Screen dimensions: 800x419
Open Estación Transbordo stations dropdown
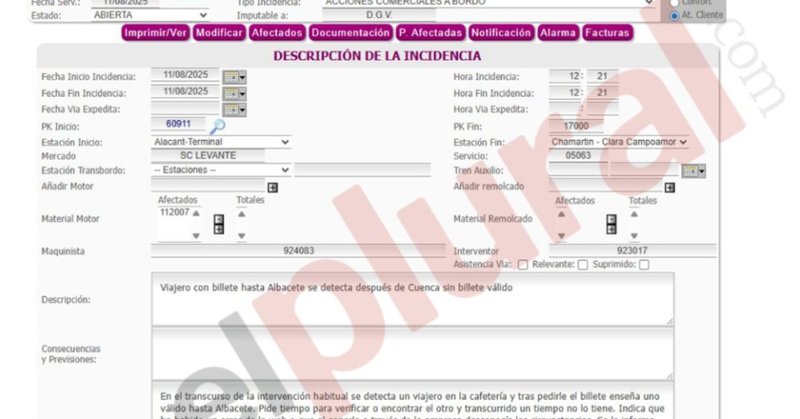221,170
